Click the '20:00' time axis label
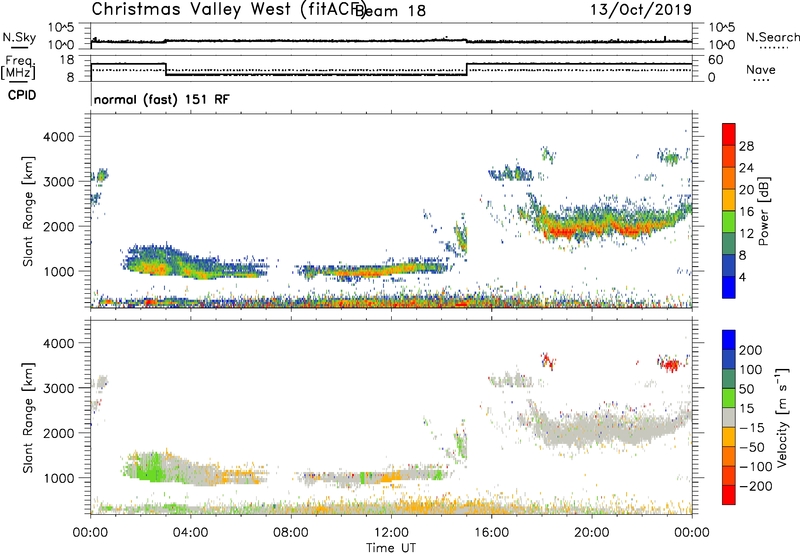 coord(592,533)
